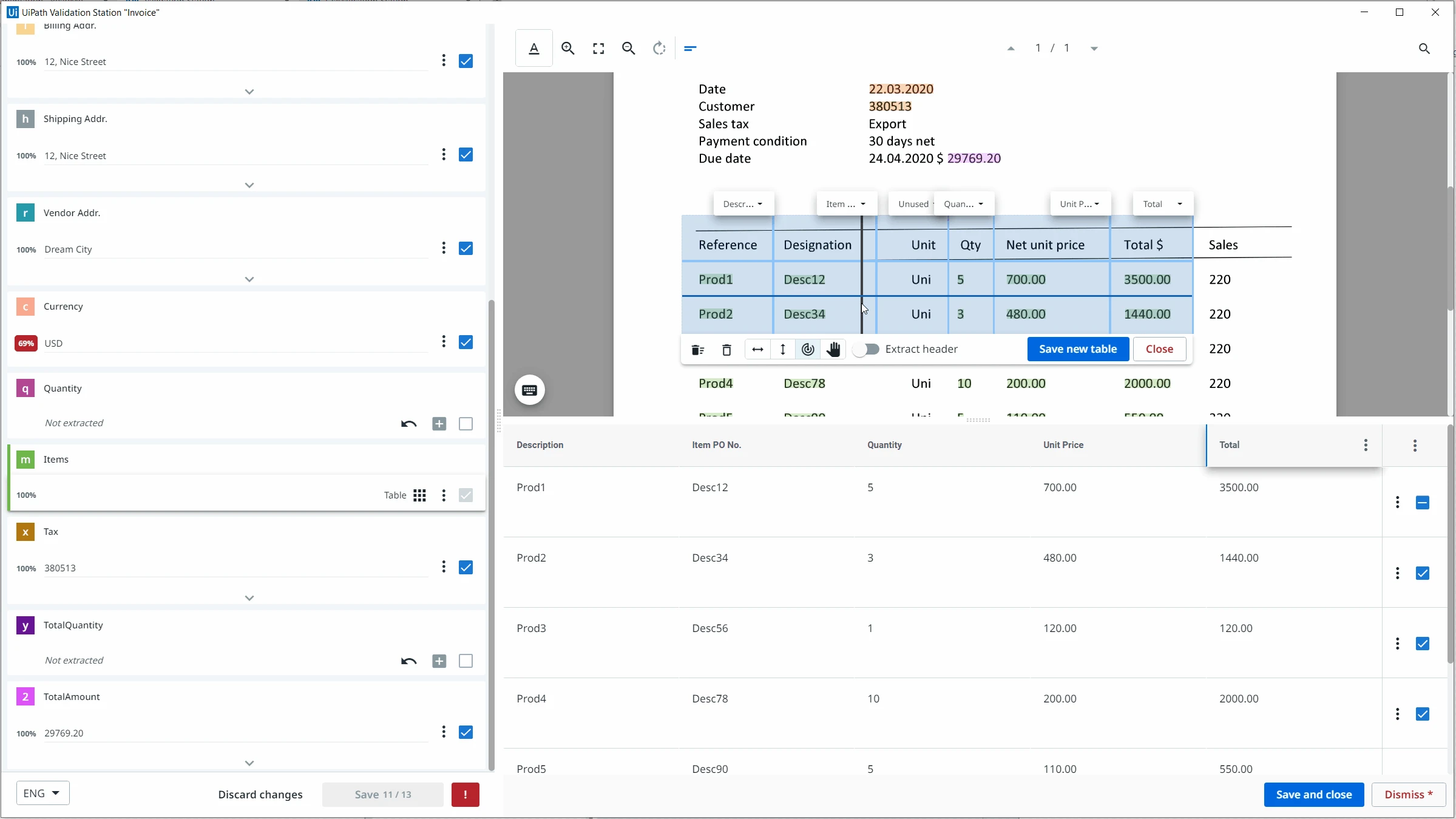The image size is (1456, 819).
Task: Click the Discard changes button
Action: pos(260,795)
